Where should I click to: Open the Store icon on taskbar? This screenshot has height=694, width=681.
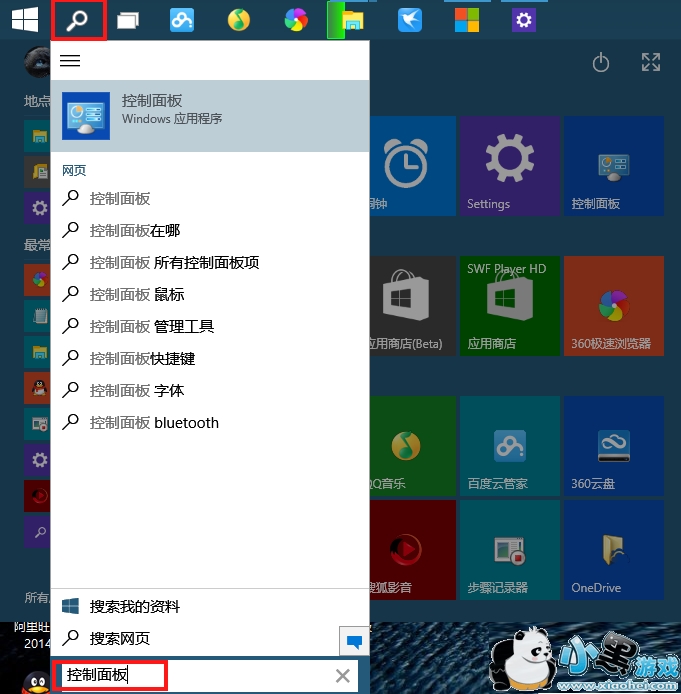point(467,20)
